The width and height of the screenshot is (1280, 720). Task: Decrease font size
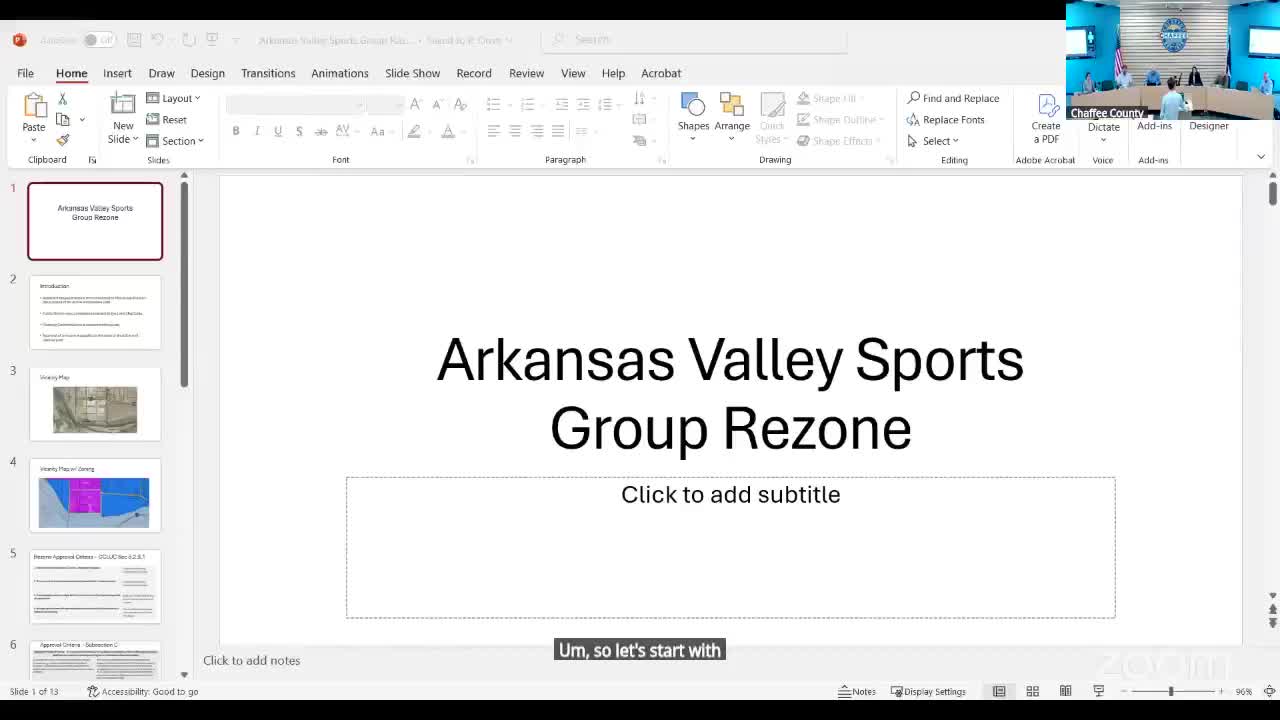pos(437,104)
